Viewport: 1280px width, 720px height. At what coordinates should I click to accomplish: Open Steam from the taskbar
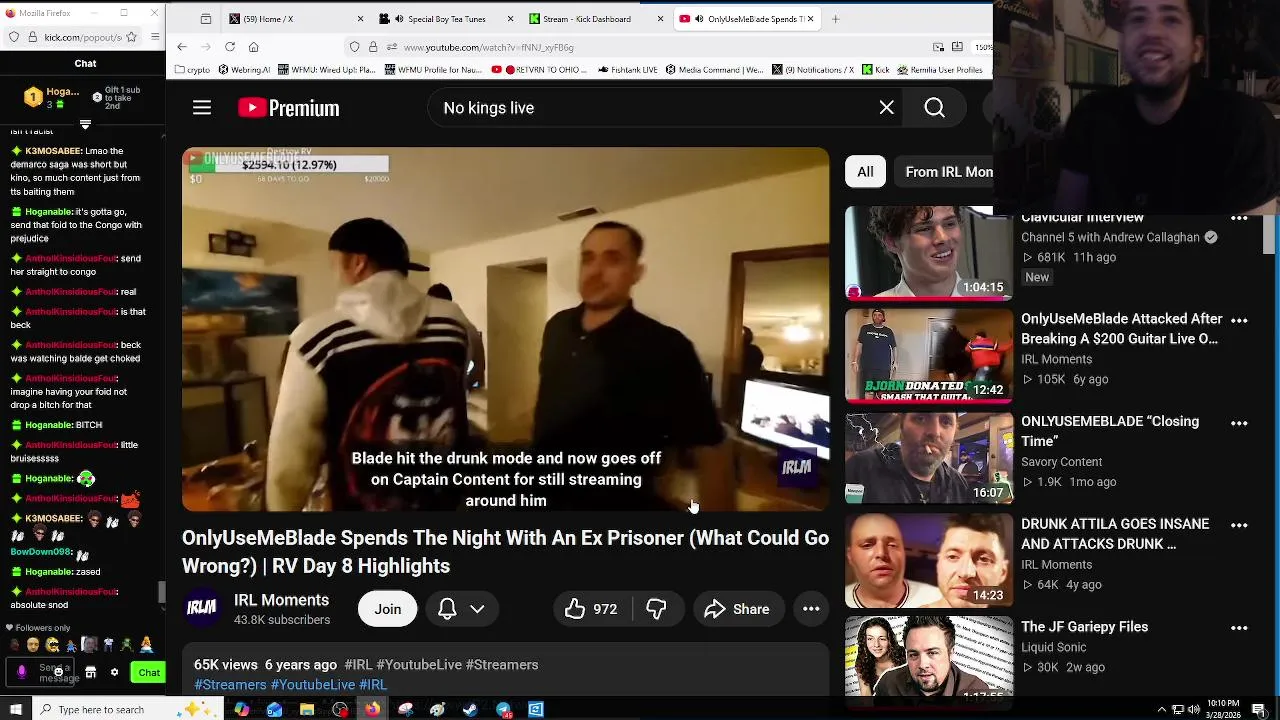(x=470, y=710)
